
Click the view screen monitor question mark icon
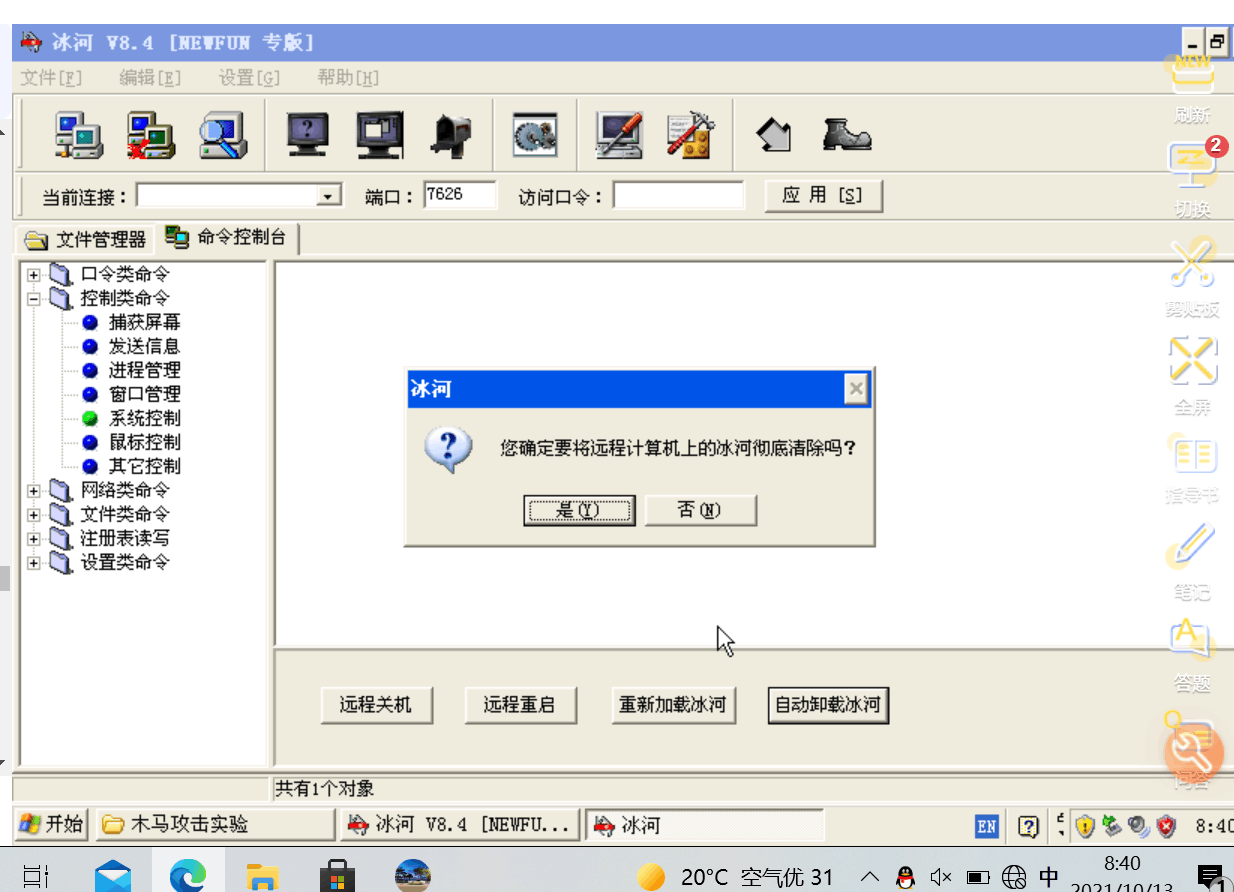click(x=308, y=135)
